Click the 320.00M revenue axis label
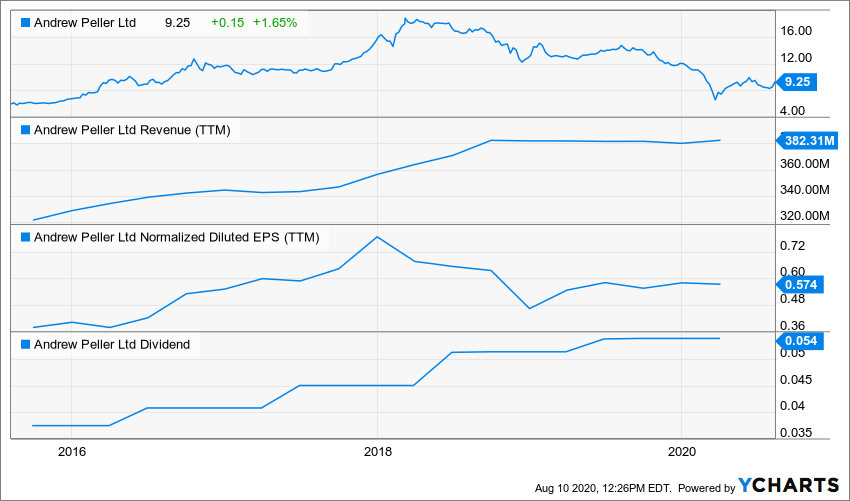The image size is (850, 501). (x=805, y=216)
